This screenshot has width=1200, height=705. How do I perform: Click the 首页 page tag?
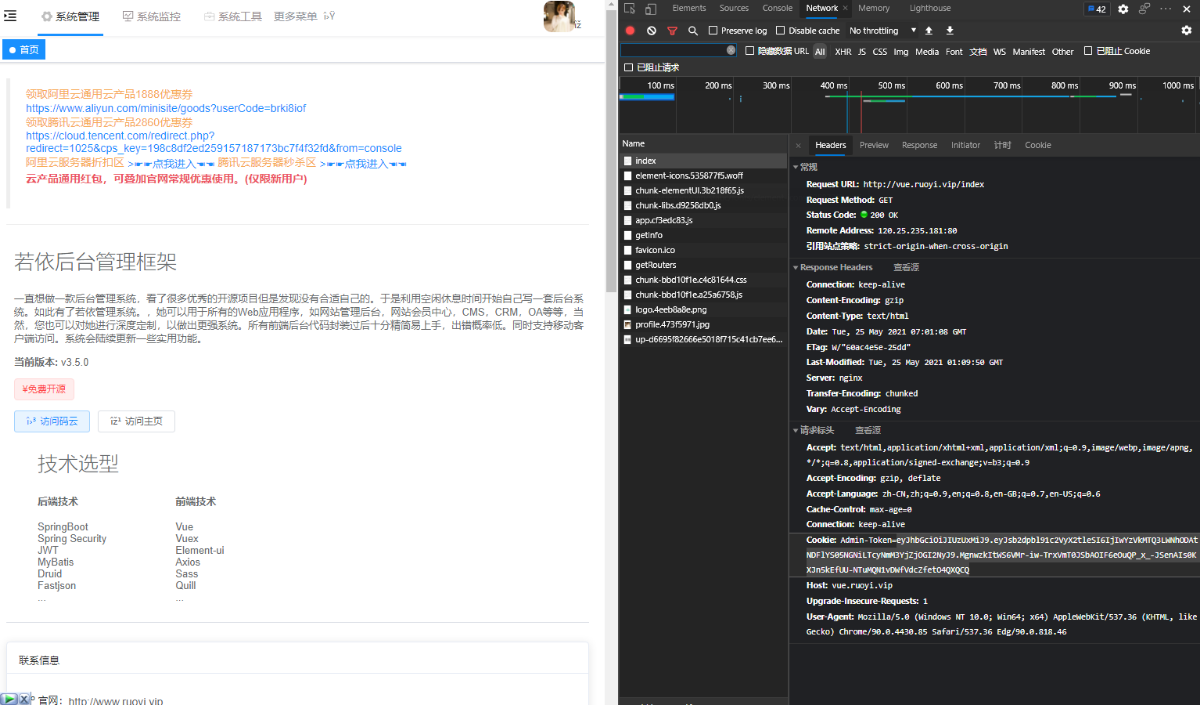[24, 49]
